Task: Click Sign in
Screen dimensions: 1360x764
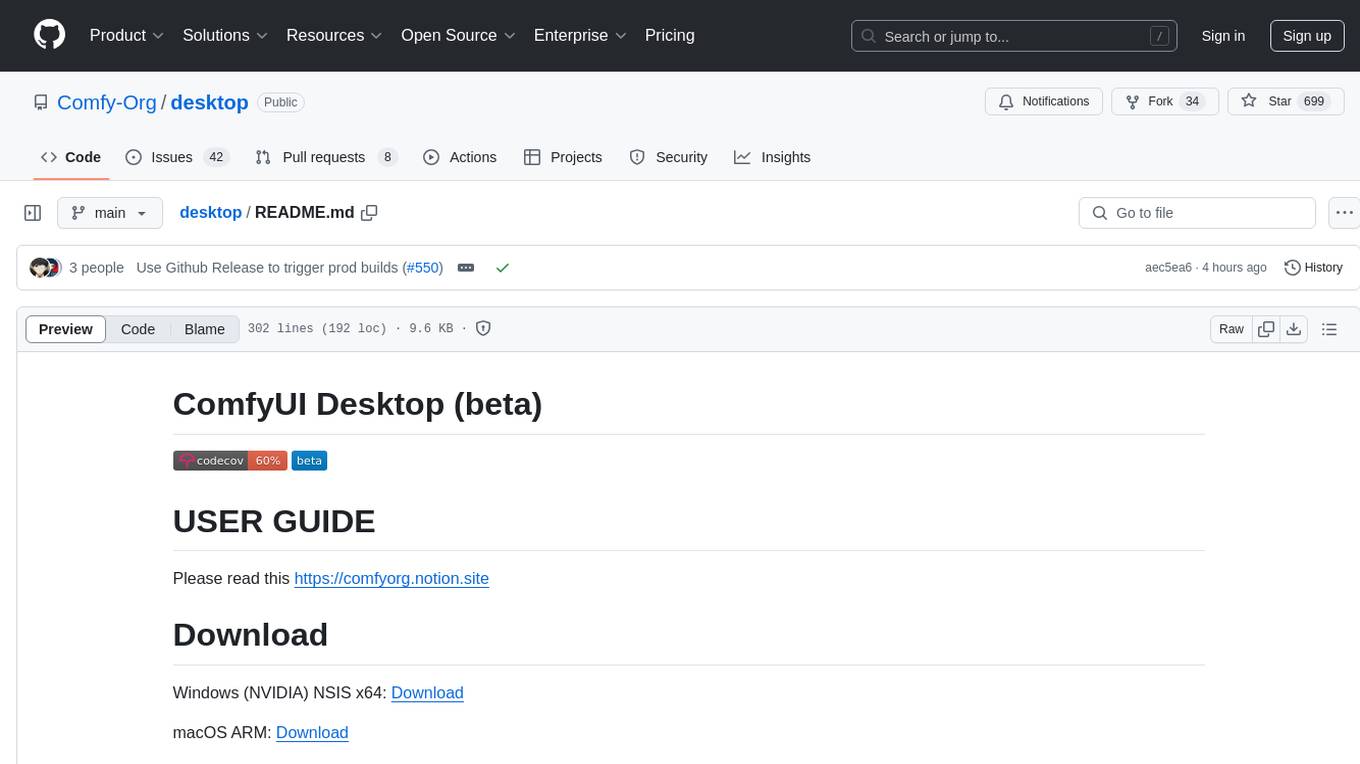Action: click(x=1223, y=36)
